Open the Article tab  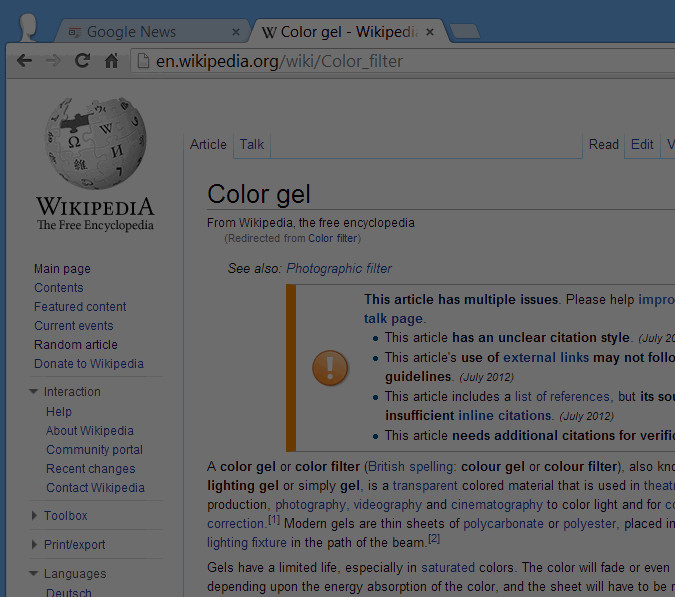(208, 145)
